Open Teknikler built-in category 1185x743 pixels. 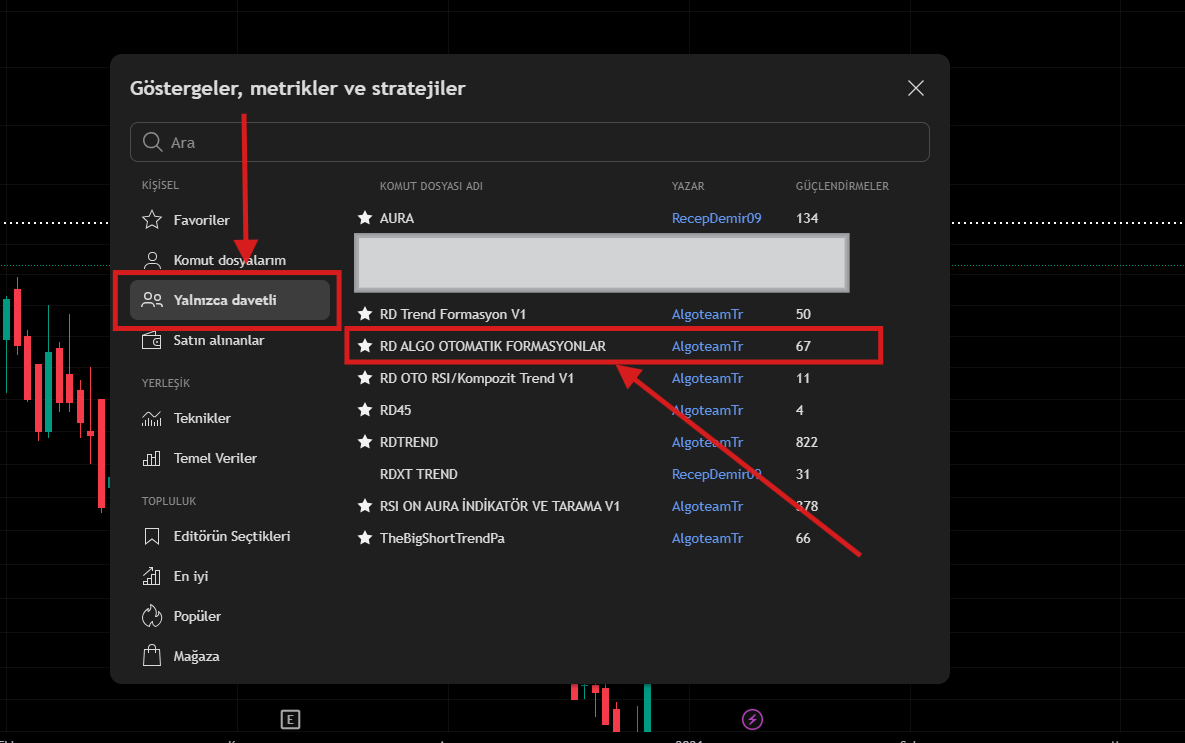click(x=230, y=418)
